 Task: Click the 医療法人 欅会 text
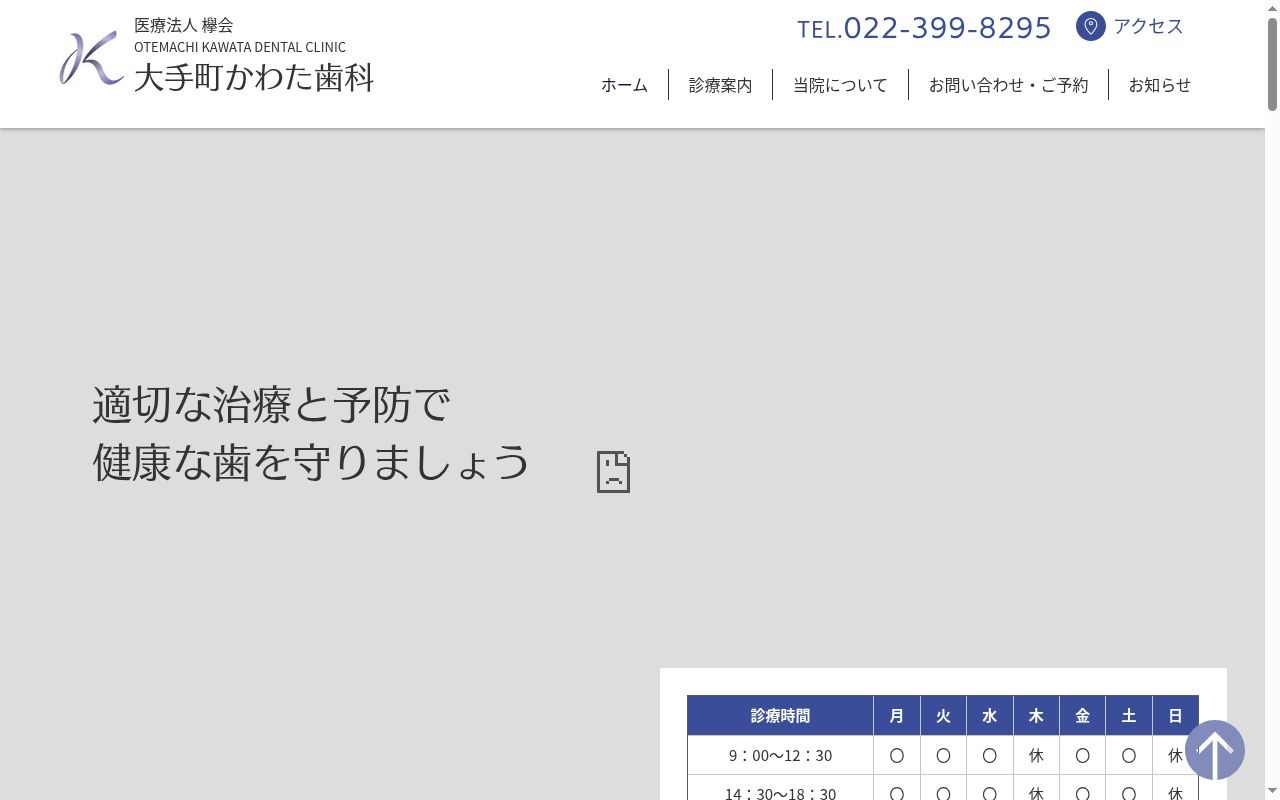[184, 25]
